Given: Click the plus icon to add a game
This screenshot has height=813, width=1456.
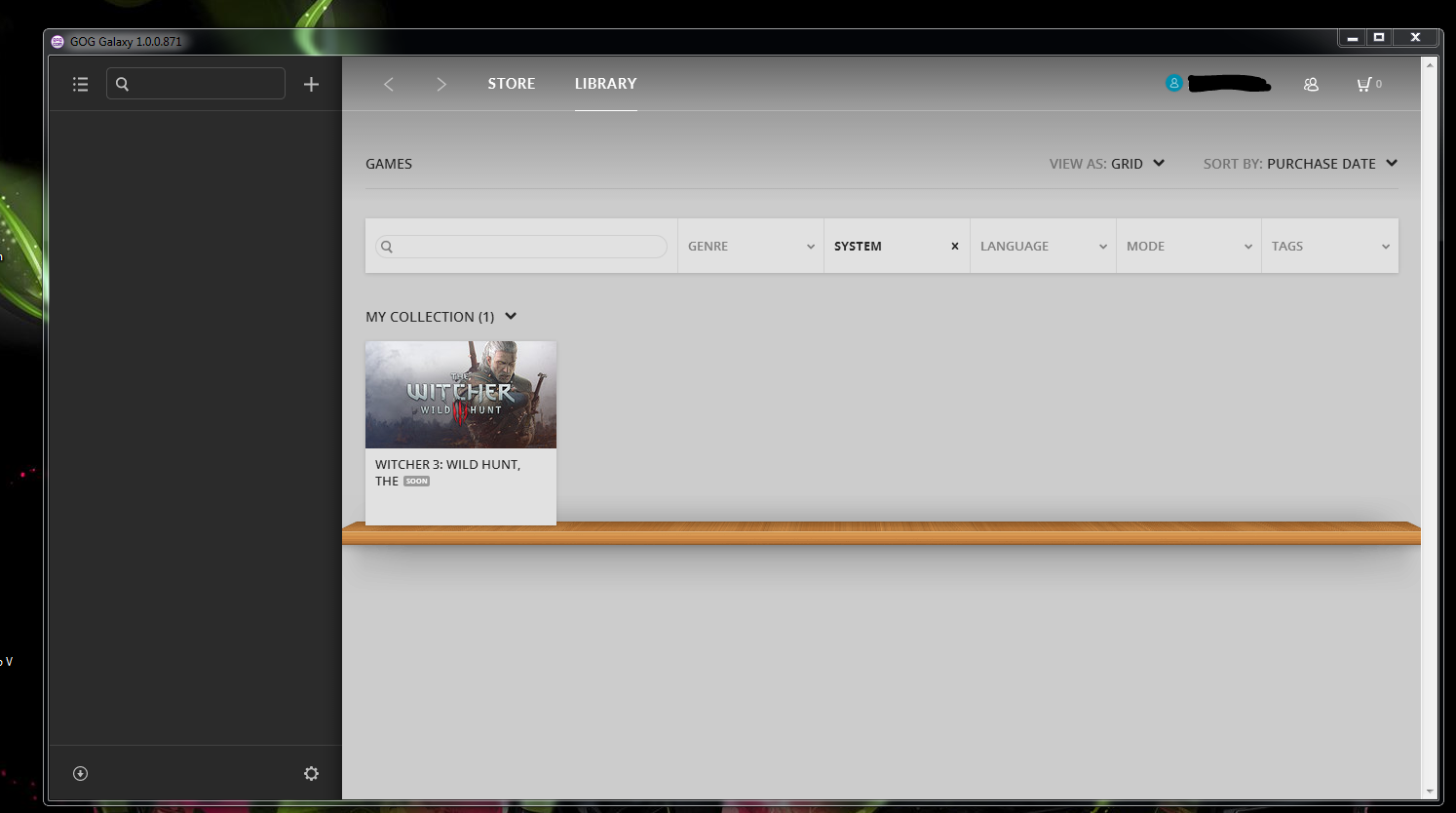Looking at the screenshot, I should pyautogui.click(x=311, y=85).
